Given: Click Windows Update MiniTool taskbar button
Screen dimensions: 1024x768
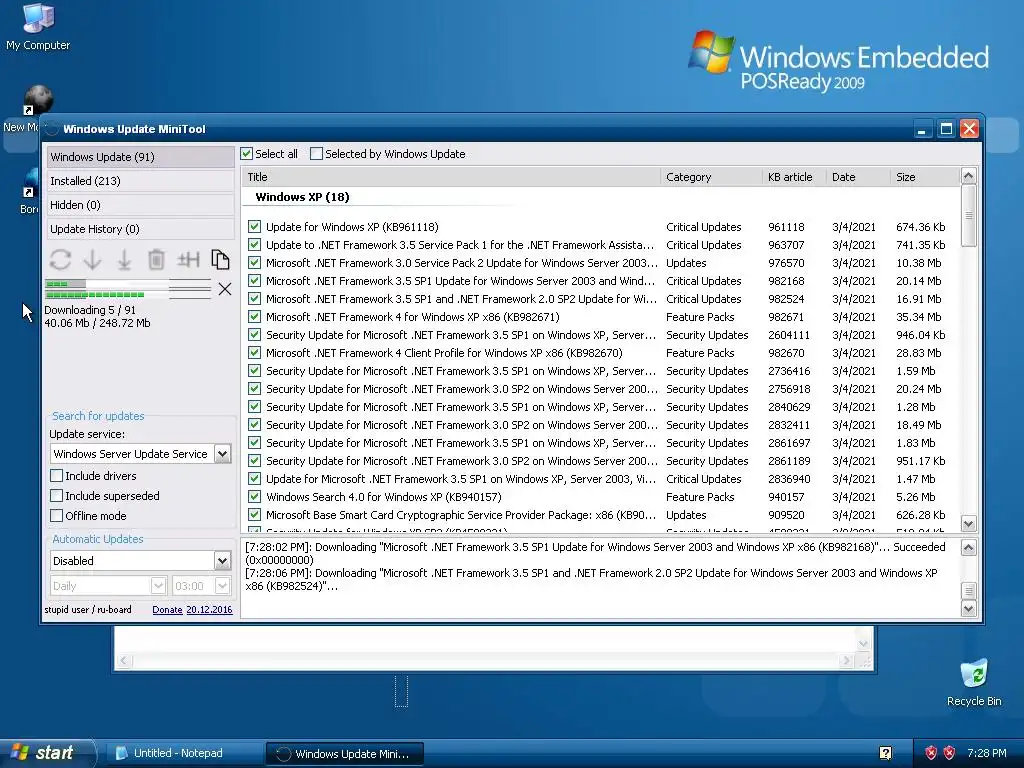Looking at the screenshot, I should coord(344,754).
